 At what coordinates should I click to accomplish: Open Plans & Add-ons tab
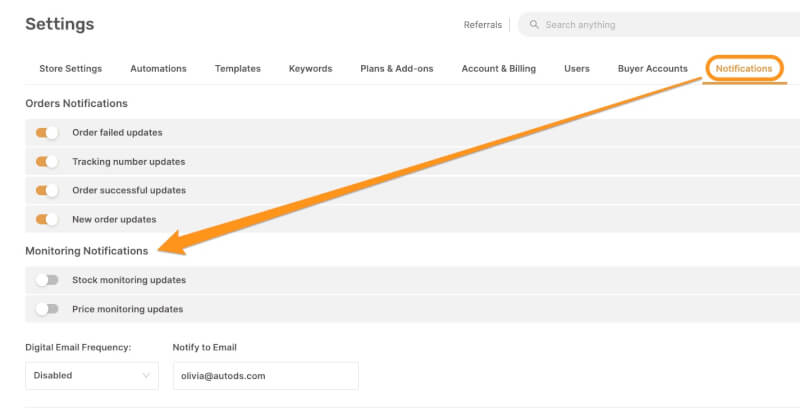(x=396, y=69)
